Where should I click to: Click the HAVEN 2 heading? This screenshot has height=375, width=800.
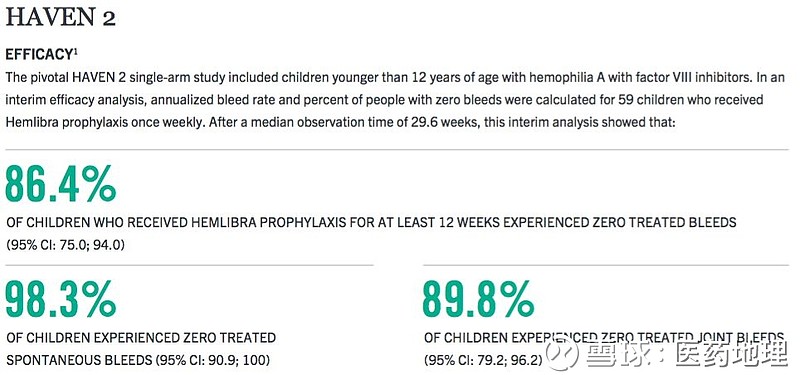pos(60,18)
